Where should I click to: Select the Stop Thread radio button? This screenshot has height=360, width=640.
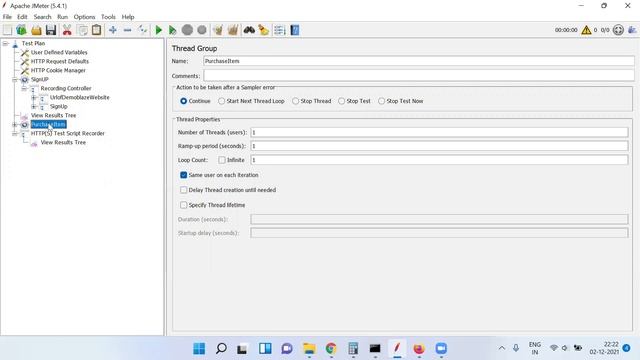[x=295, y=101]
